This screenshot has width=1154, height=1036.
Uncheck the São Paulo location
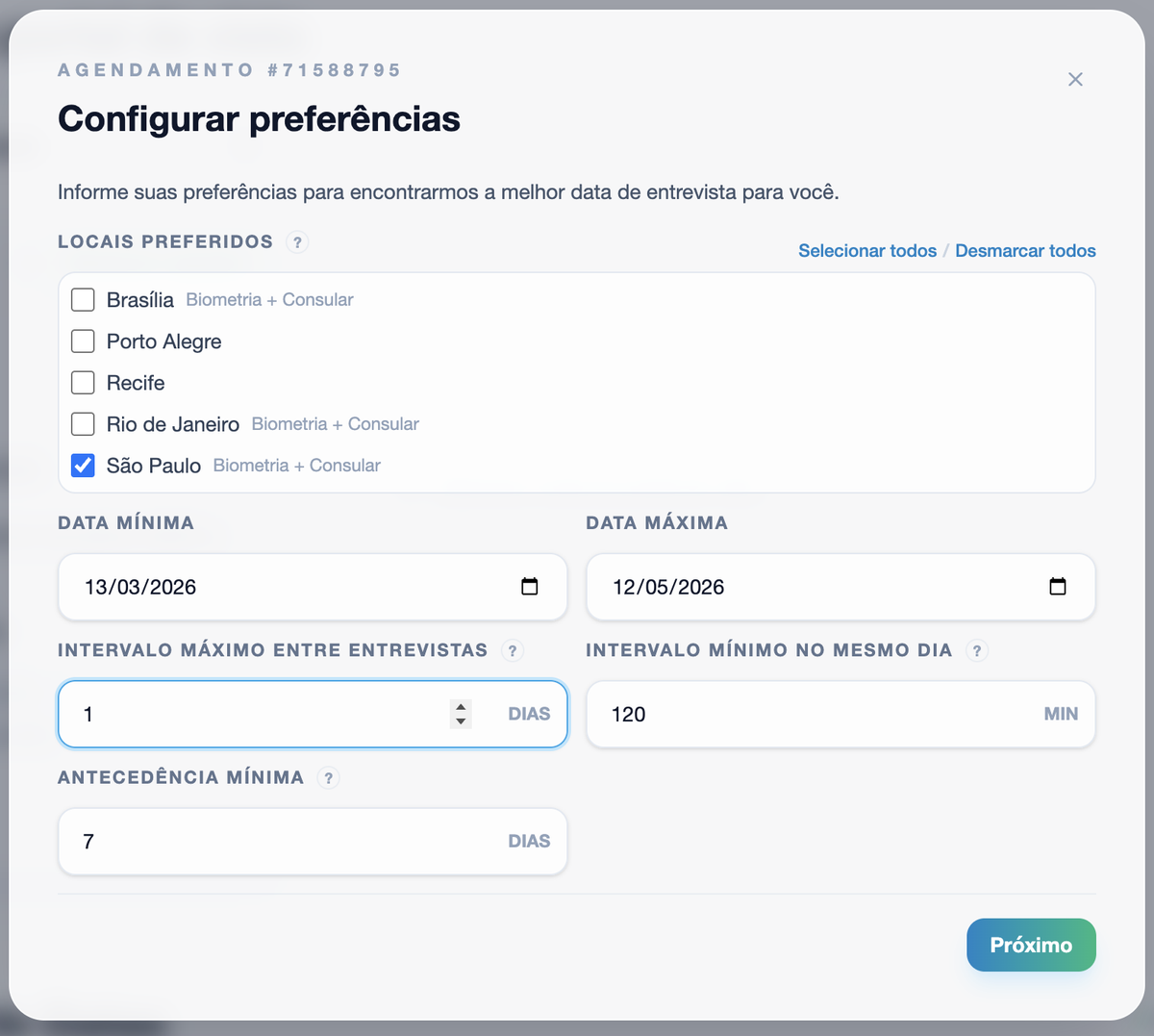83,466
